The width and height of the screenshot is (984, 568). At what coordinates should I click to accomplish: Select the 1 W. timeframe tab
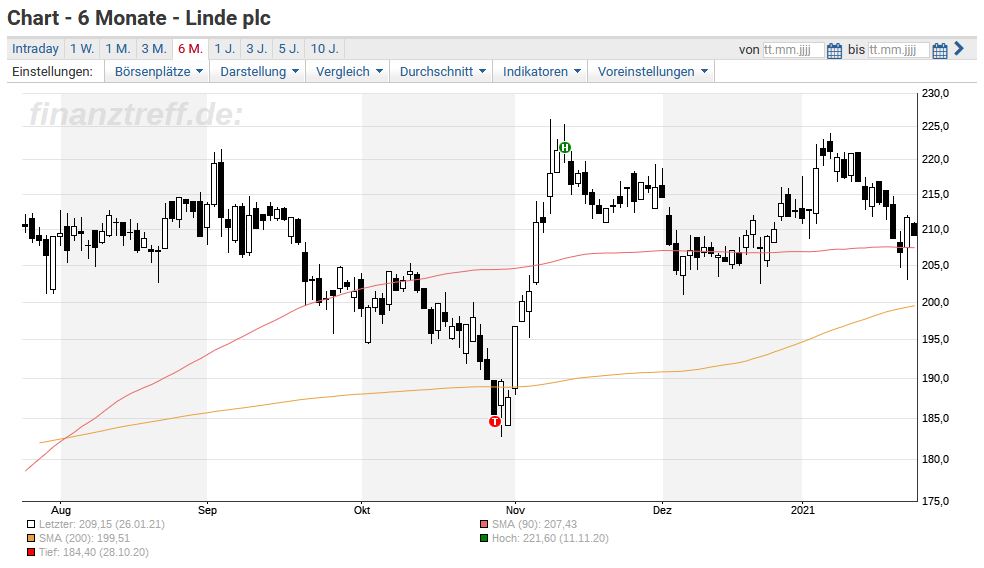(82, 49)
